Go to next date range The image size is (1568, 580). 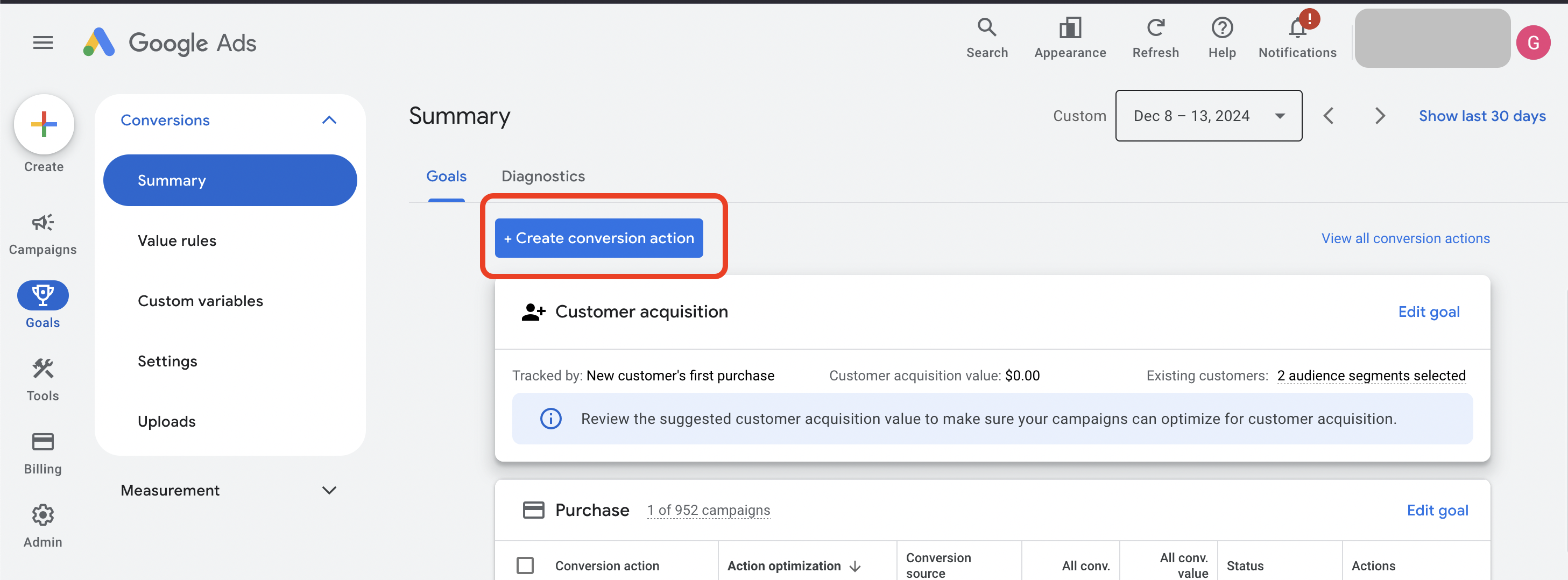pyautogui.click(x=1380, y=116)
